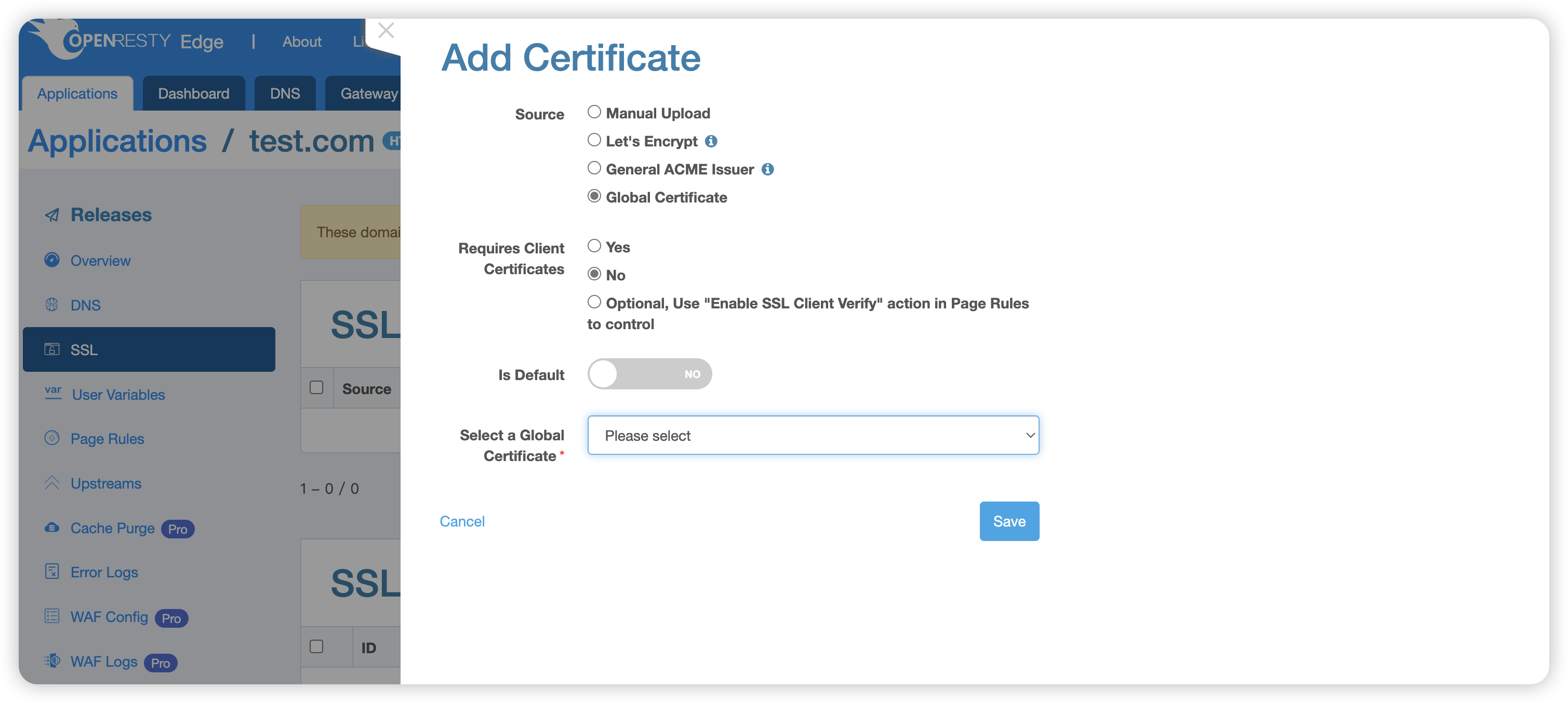
Task: Click the Cache Purge icon in sidebar
Action: click(x=52, y=528)
